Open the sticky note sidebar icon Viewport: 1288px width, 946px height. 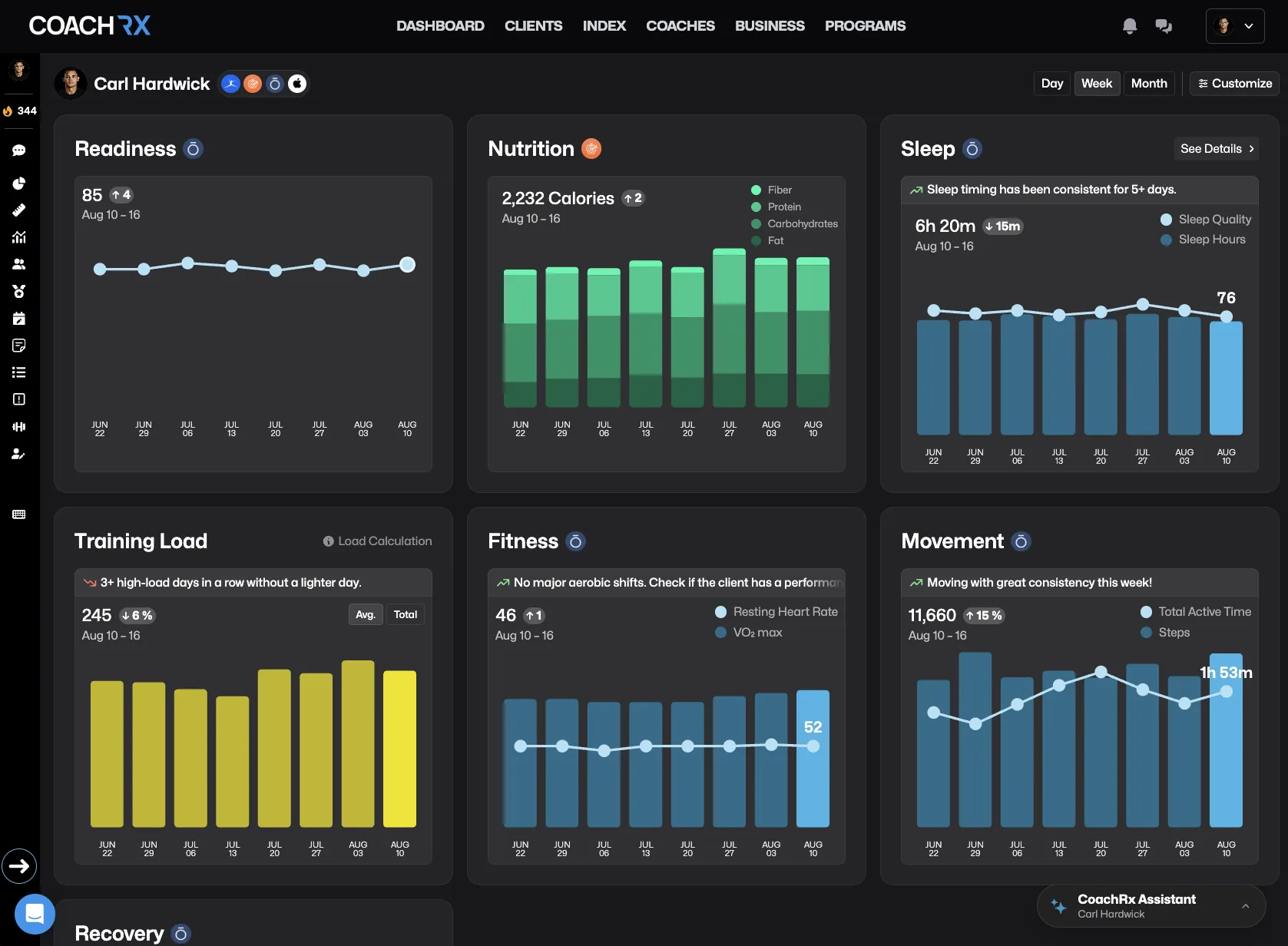click(19, 346)
